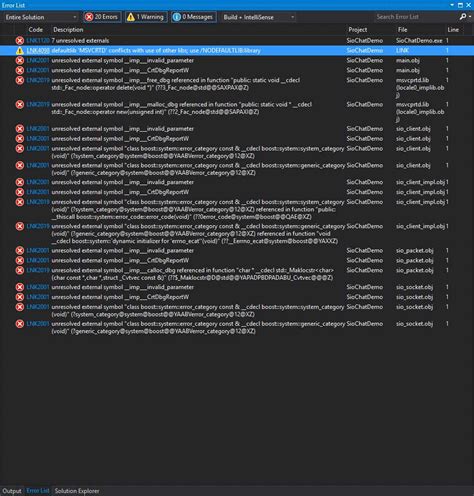Switch to the Output tab
The height and width of the screenshot is (496, 474).
point(12,491)
